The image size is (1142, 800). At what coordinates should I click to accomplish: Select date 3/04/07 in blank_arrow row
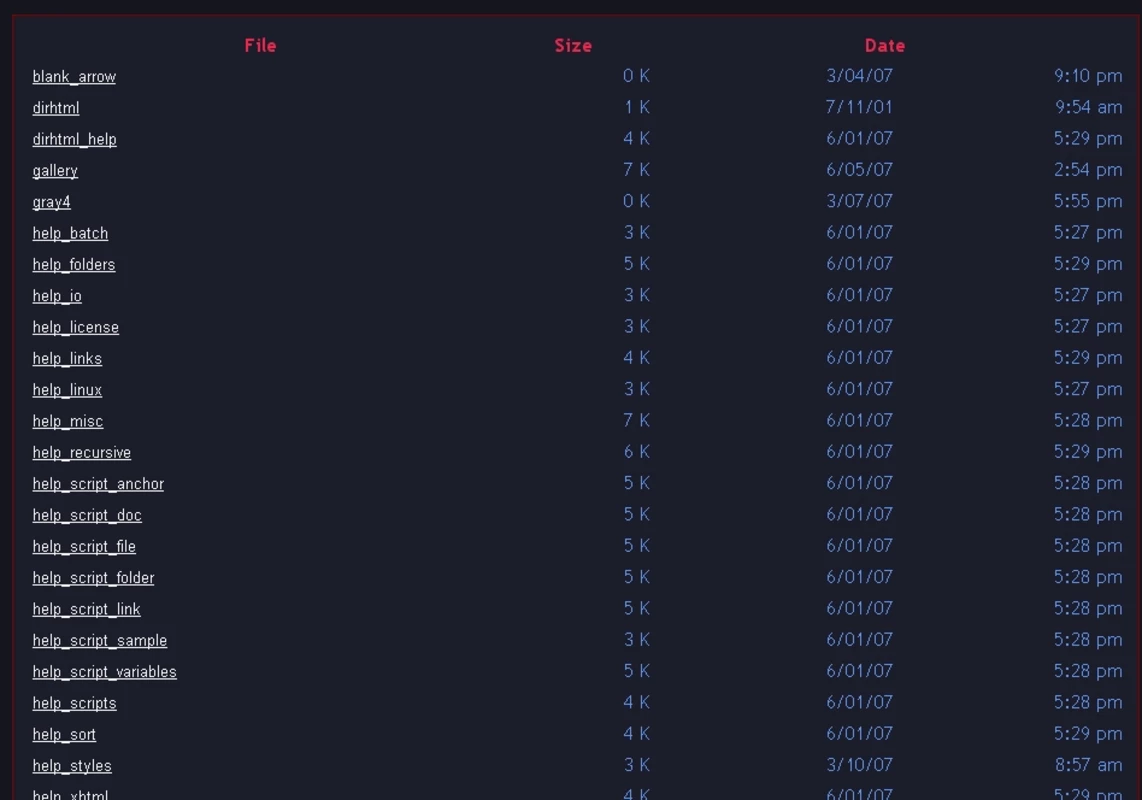click(859, 76)
